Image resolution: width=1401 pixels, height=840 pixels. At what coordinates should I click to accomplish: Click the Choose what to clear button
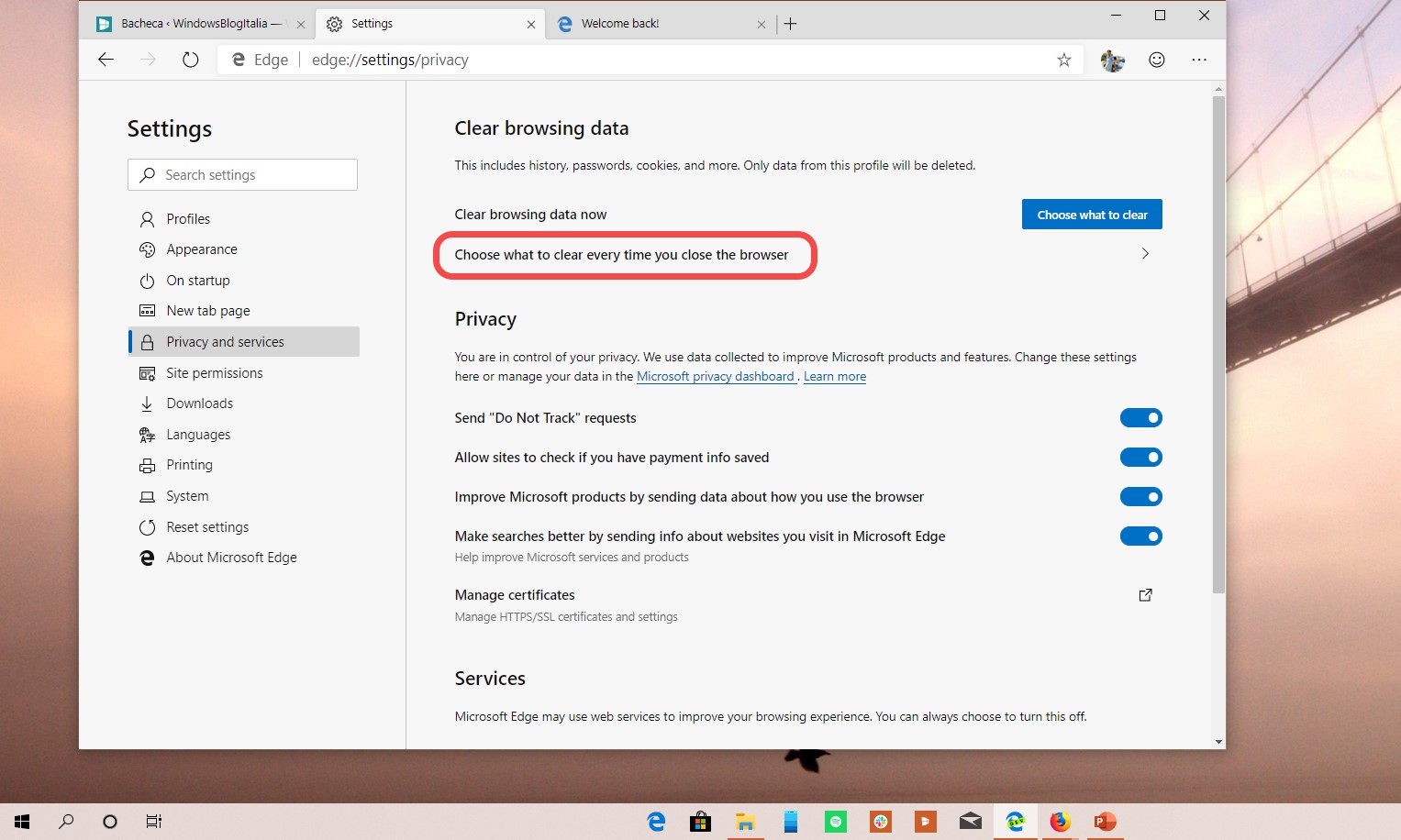point(1092,215)
